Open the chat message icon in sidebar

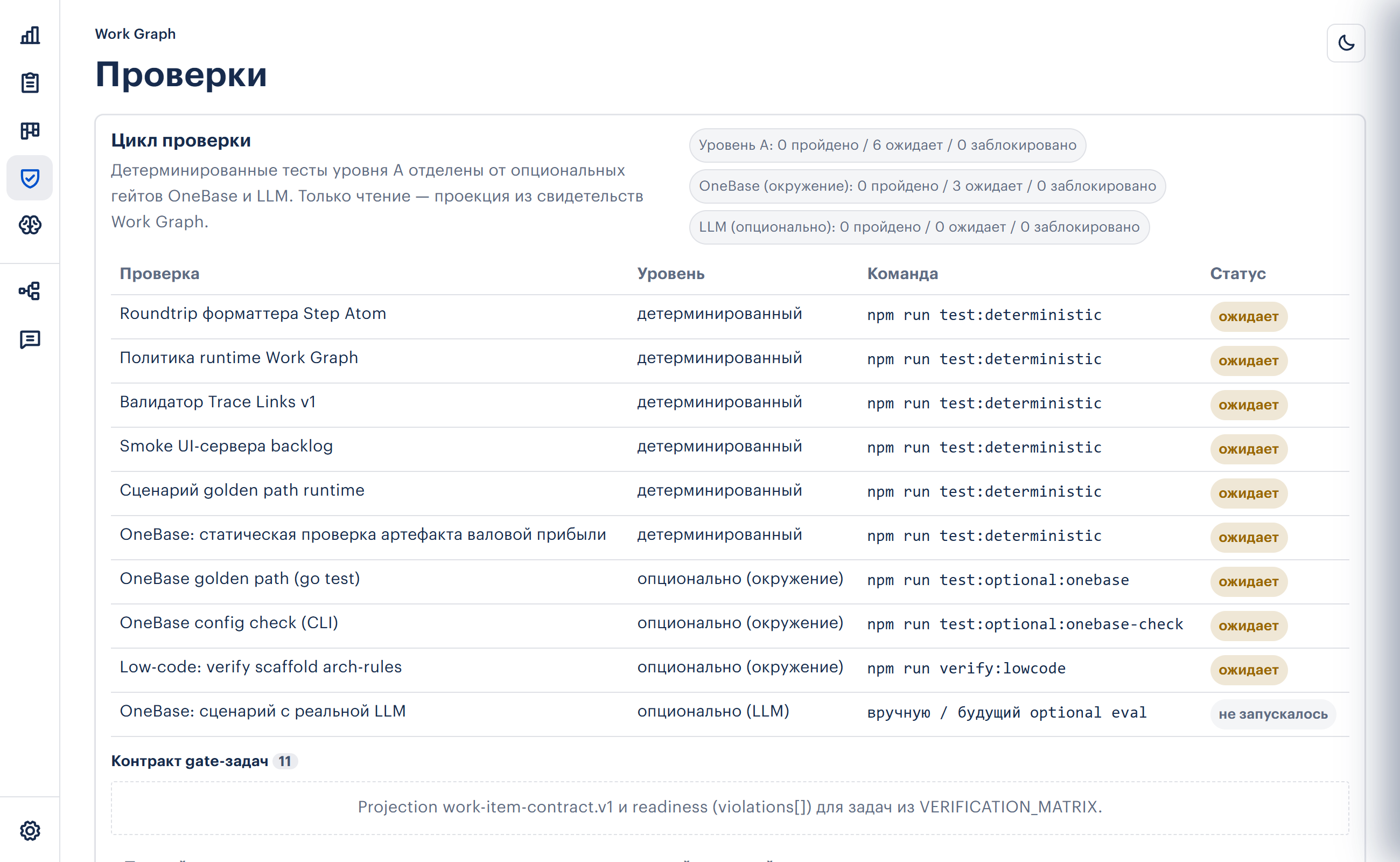click(30, 339)
